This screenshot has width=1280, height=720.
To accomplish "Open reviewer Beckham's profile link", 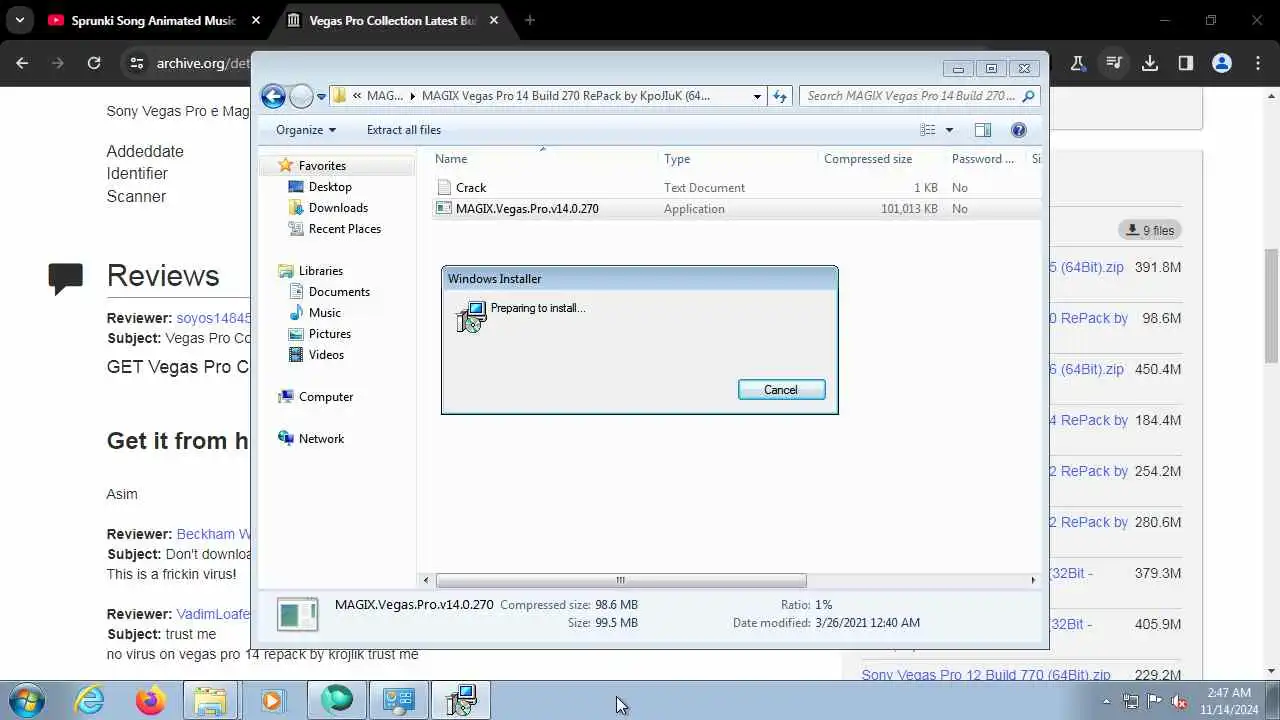I will tap(213, 534).
